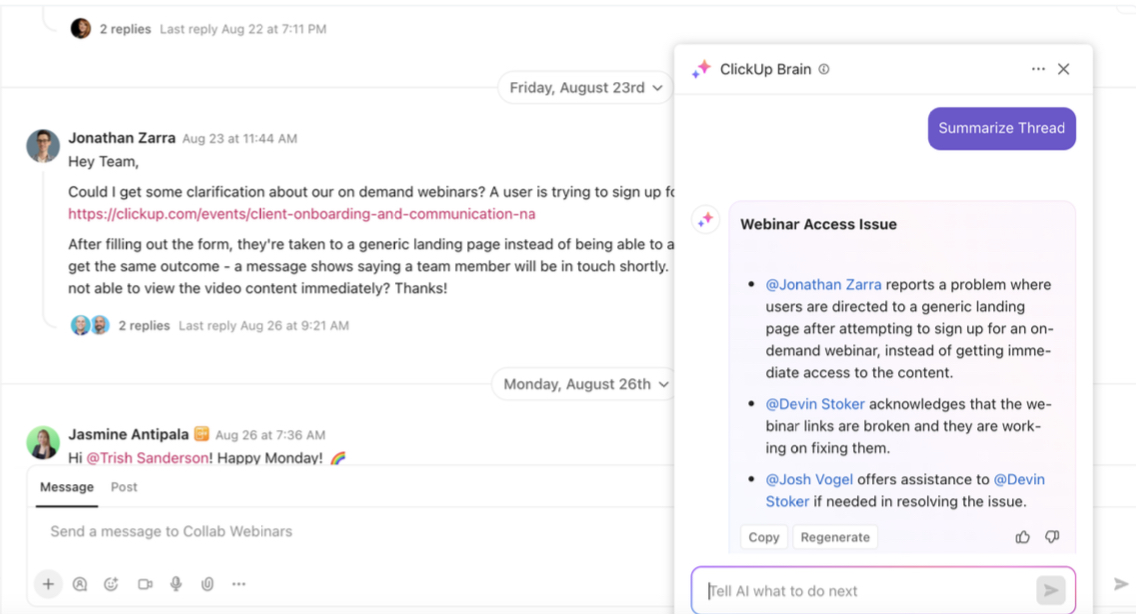Viewport: 1136px width, 614px height.
Task: Open ClickUp Brain ellipsis options
Action: (x=1038, y=69)
